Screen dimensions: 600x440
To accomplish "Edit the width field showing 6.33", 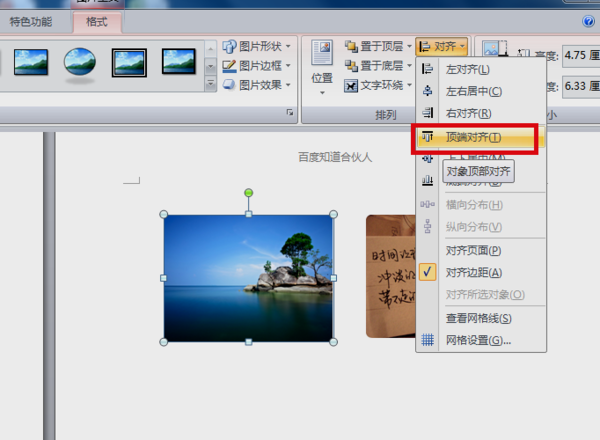I will (581, 86).
